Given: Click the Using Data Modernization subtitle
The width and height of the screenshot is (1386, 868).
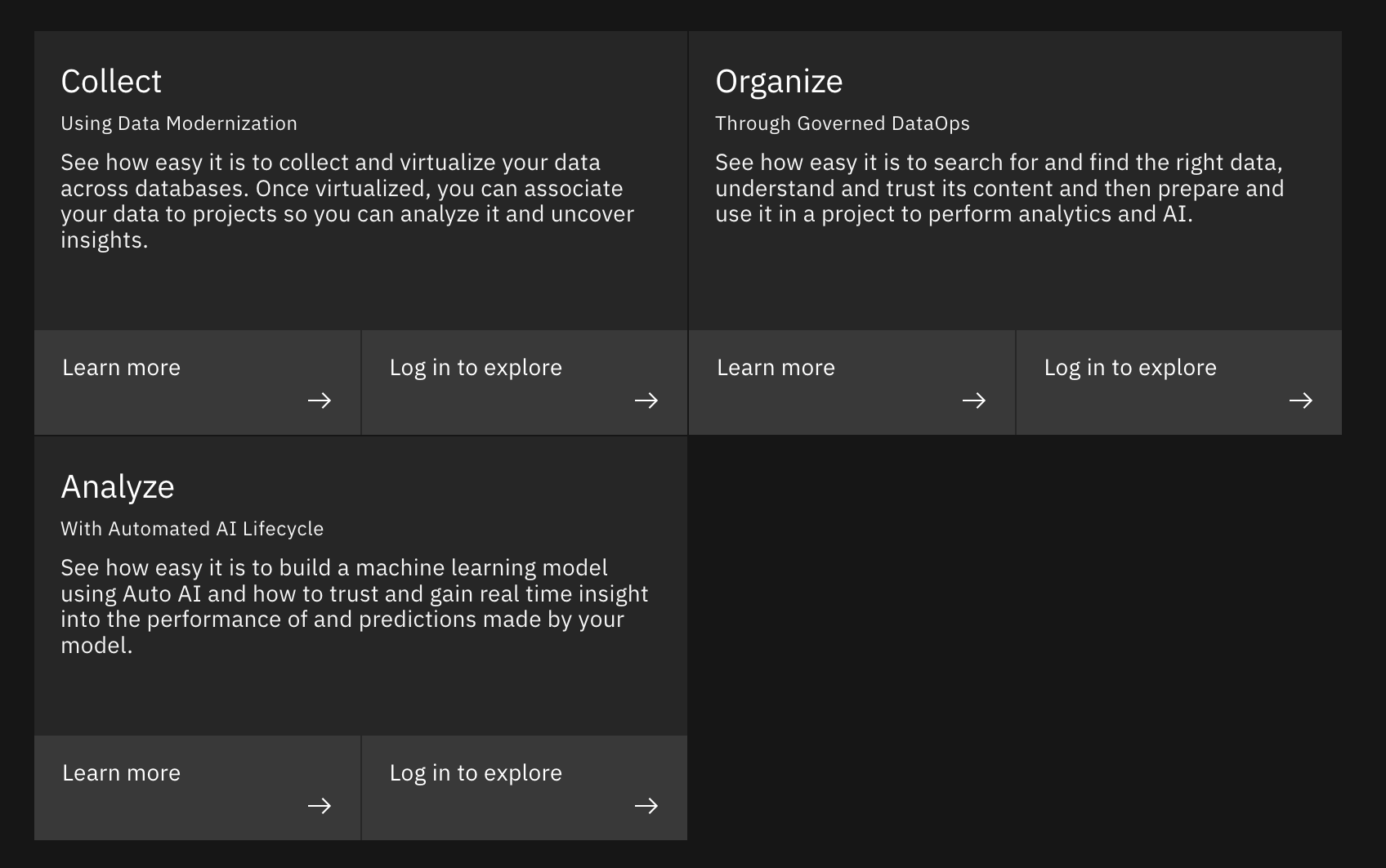Looking at the screenshot, I should (x=179, y=123).
